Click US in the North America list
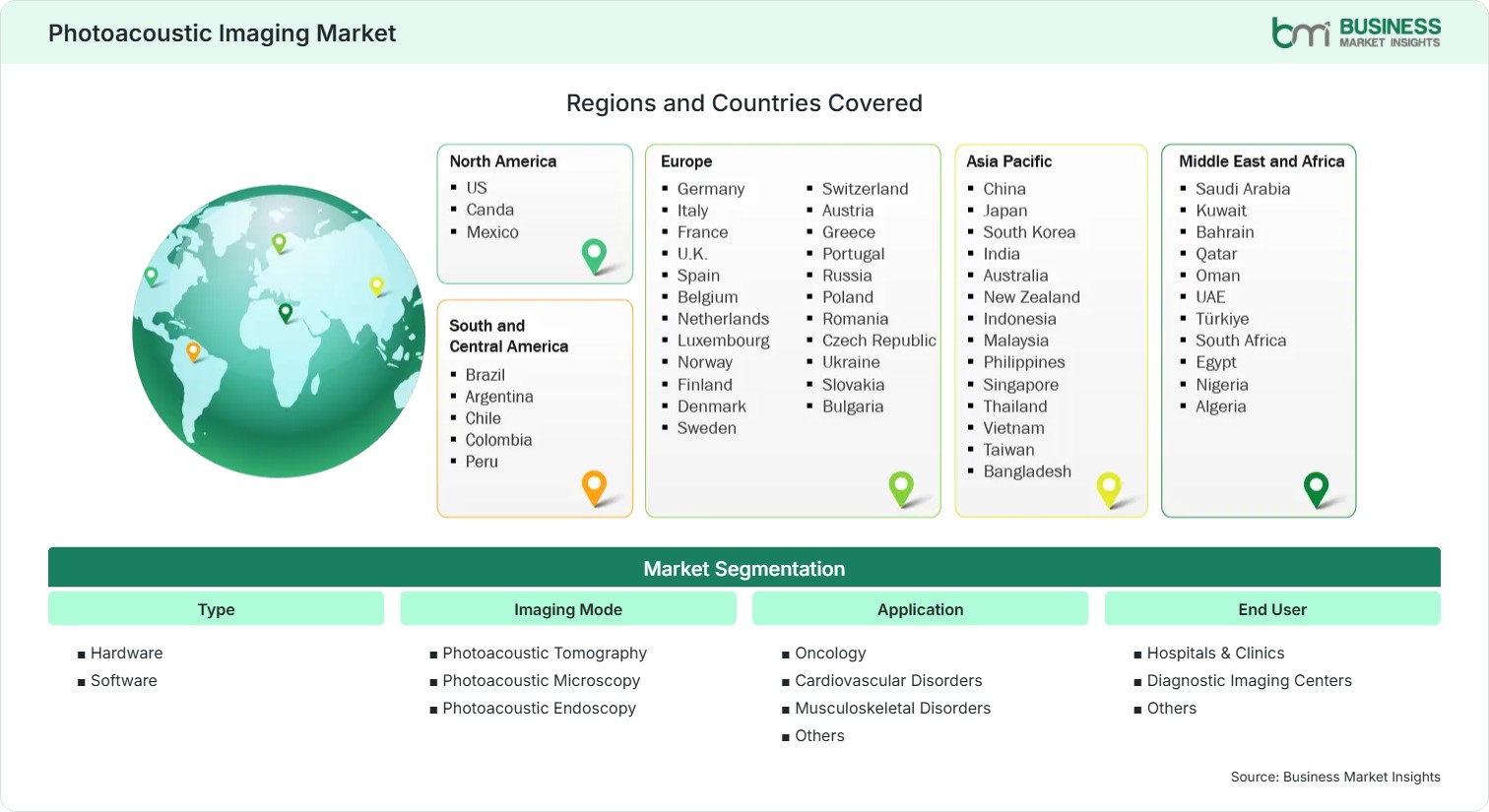The image size is (1489, 812). [x=477, y=188]
